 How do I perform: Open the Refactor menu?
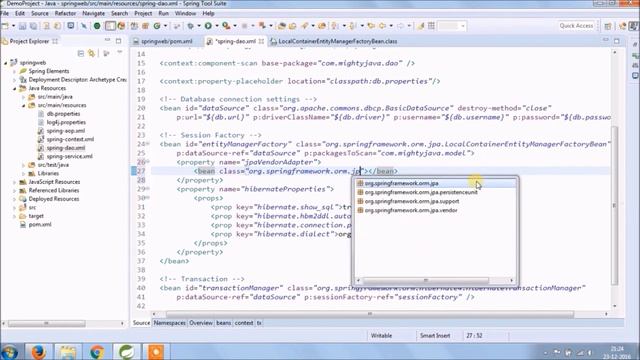(x=65, y=13)
